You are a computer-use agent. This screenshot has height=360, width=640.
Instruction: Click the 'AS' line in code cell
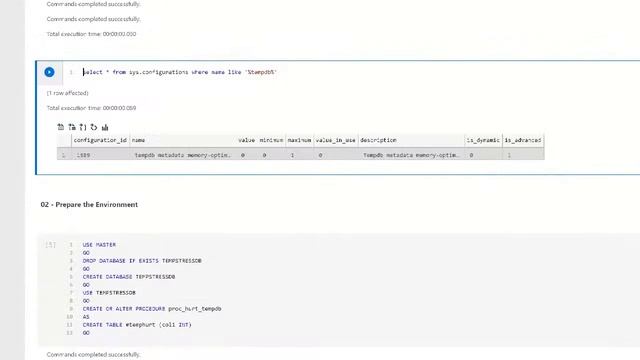point(86,317)
